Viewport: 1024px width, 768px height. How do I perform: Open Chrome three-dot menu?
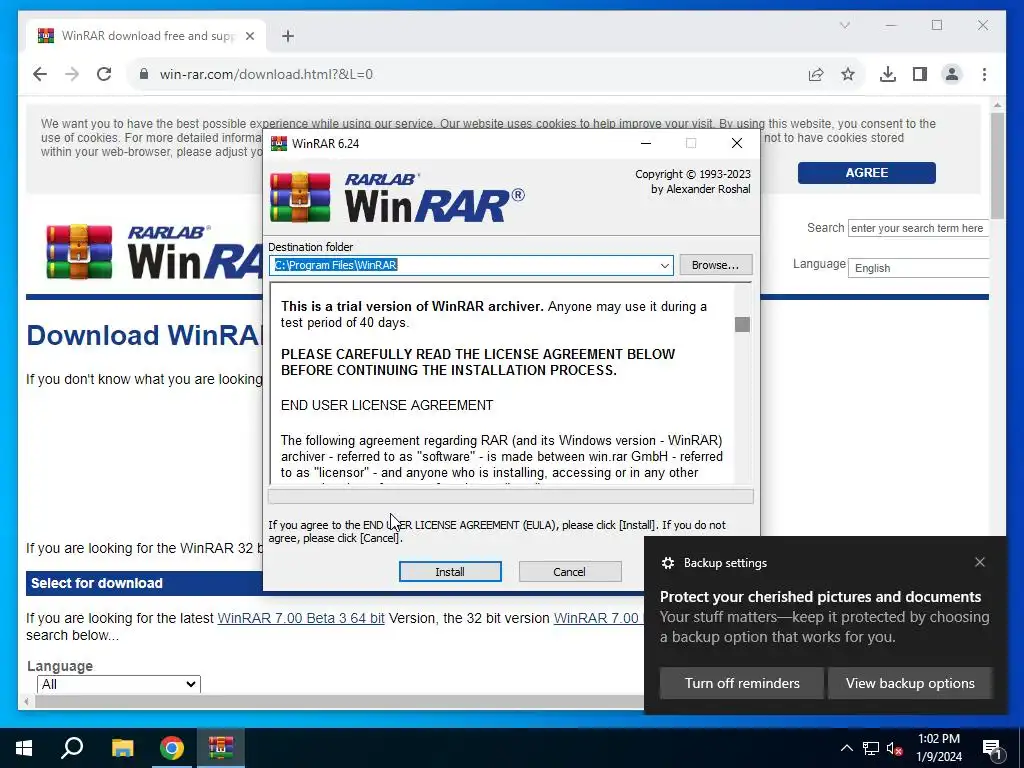[x=984, y=74]
